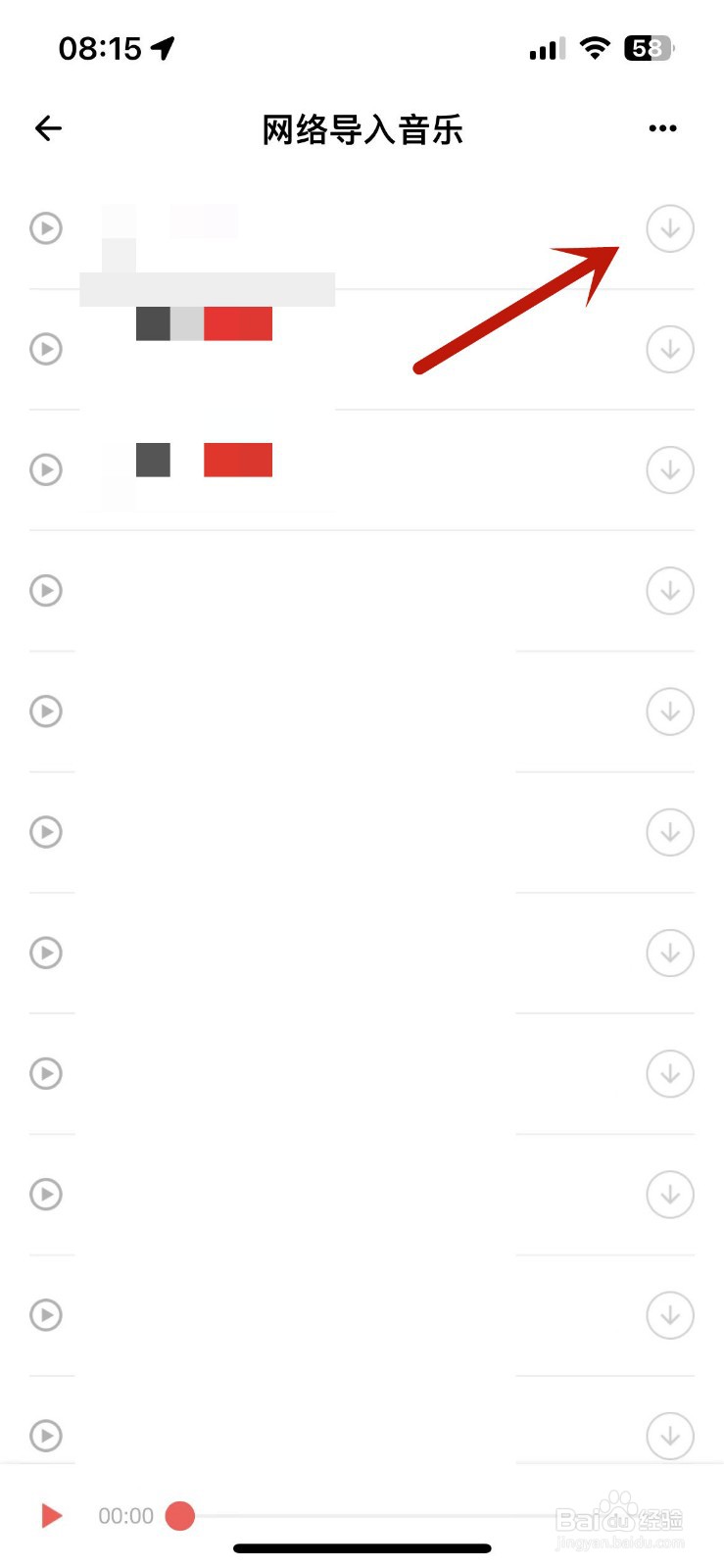Open the three-dot more options menu
This screenshot has height=1568, width=724.
tap(662, 128)
